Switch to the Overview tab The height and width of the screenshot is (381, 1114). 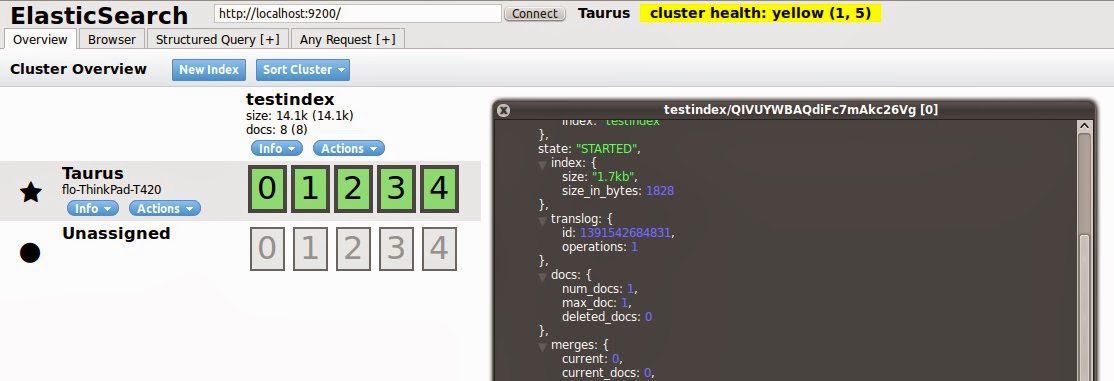click(40, 40)
